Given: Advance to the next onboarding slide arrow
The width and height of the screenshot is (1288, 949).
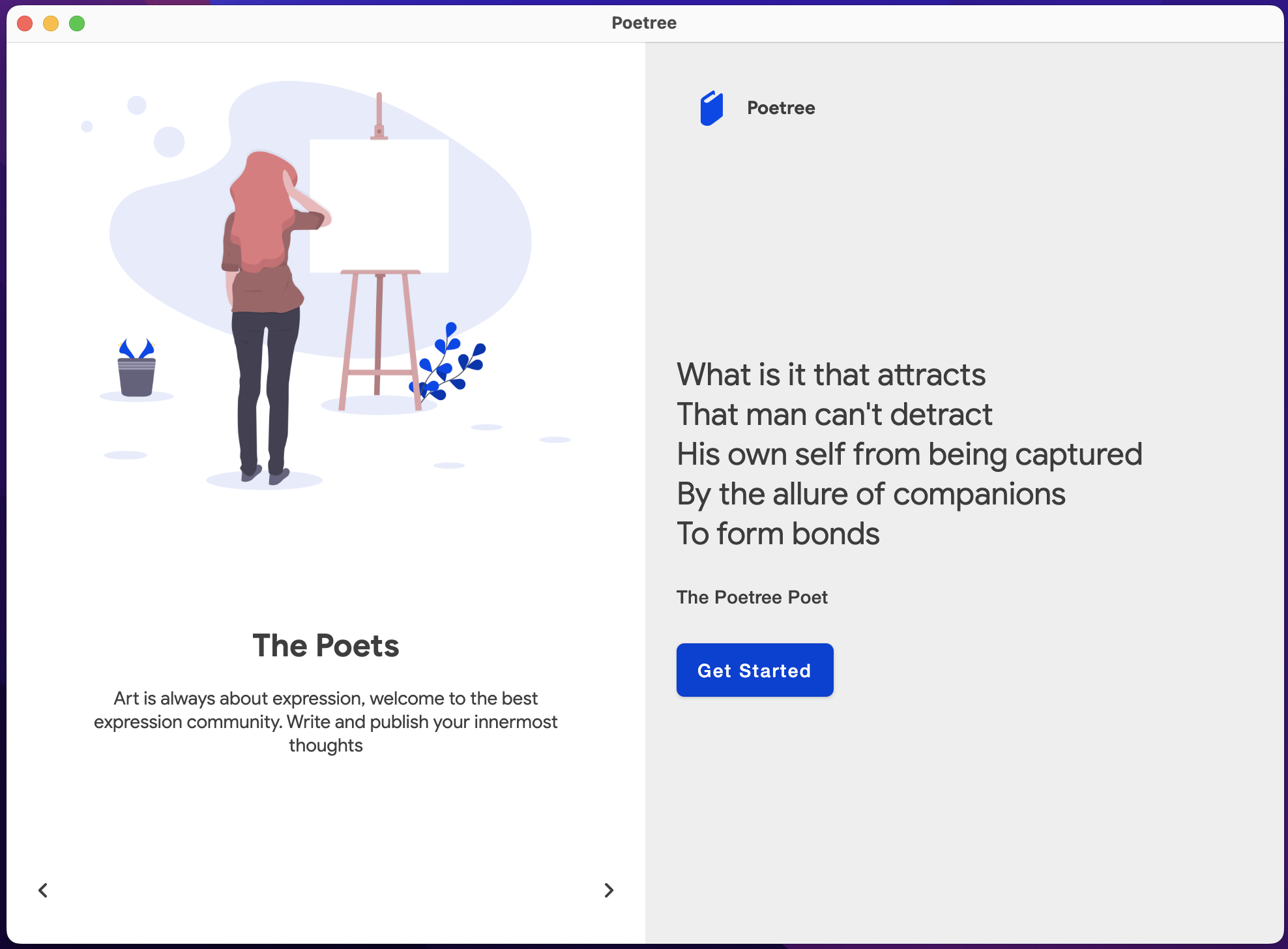Looking at the screenshot, I should click(x=609, y=890).
